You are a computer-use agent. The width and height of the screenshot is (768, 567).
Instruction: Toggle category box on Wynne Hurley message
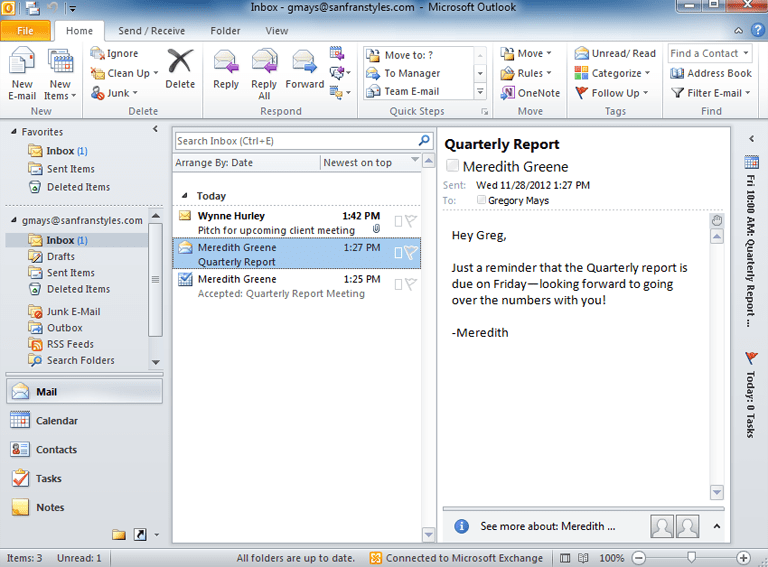coord(398,222)
